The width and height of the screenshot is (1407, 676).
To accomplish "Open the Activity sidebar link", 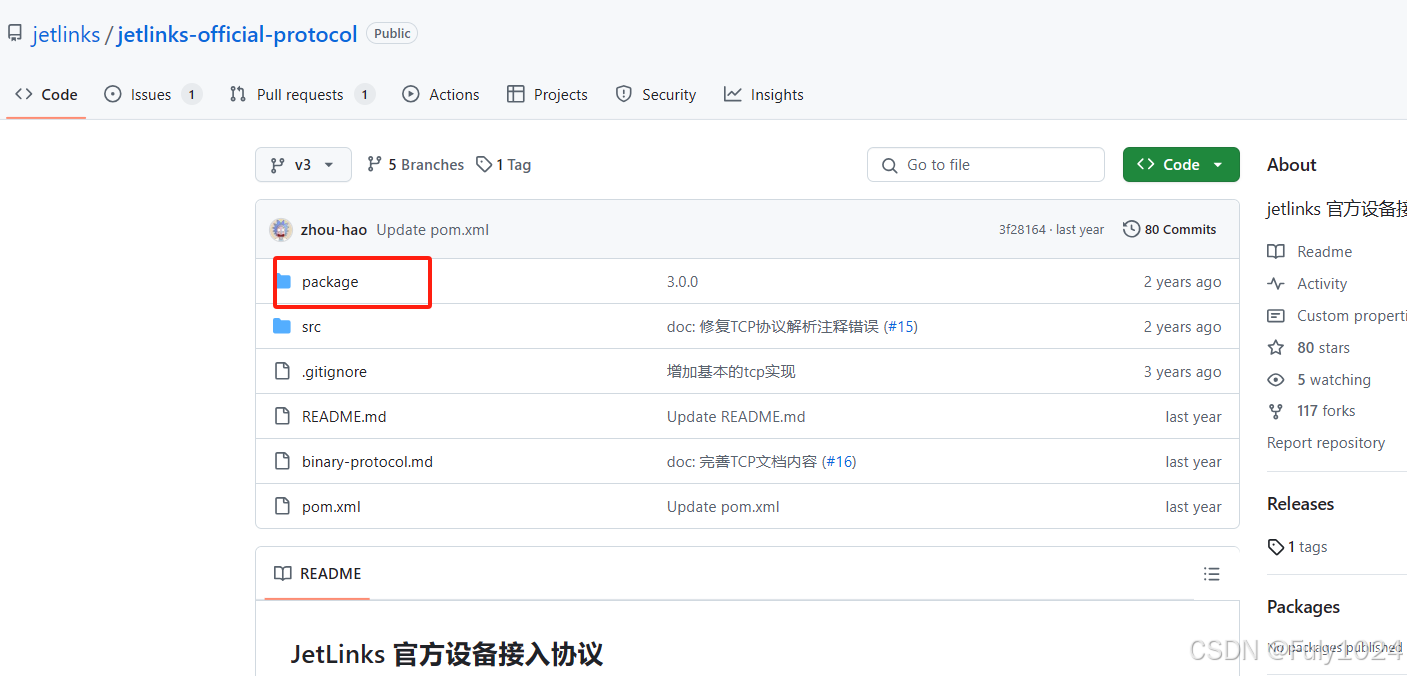I will 1322,284.
